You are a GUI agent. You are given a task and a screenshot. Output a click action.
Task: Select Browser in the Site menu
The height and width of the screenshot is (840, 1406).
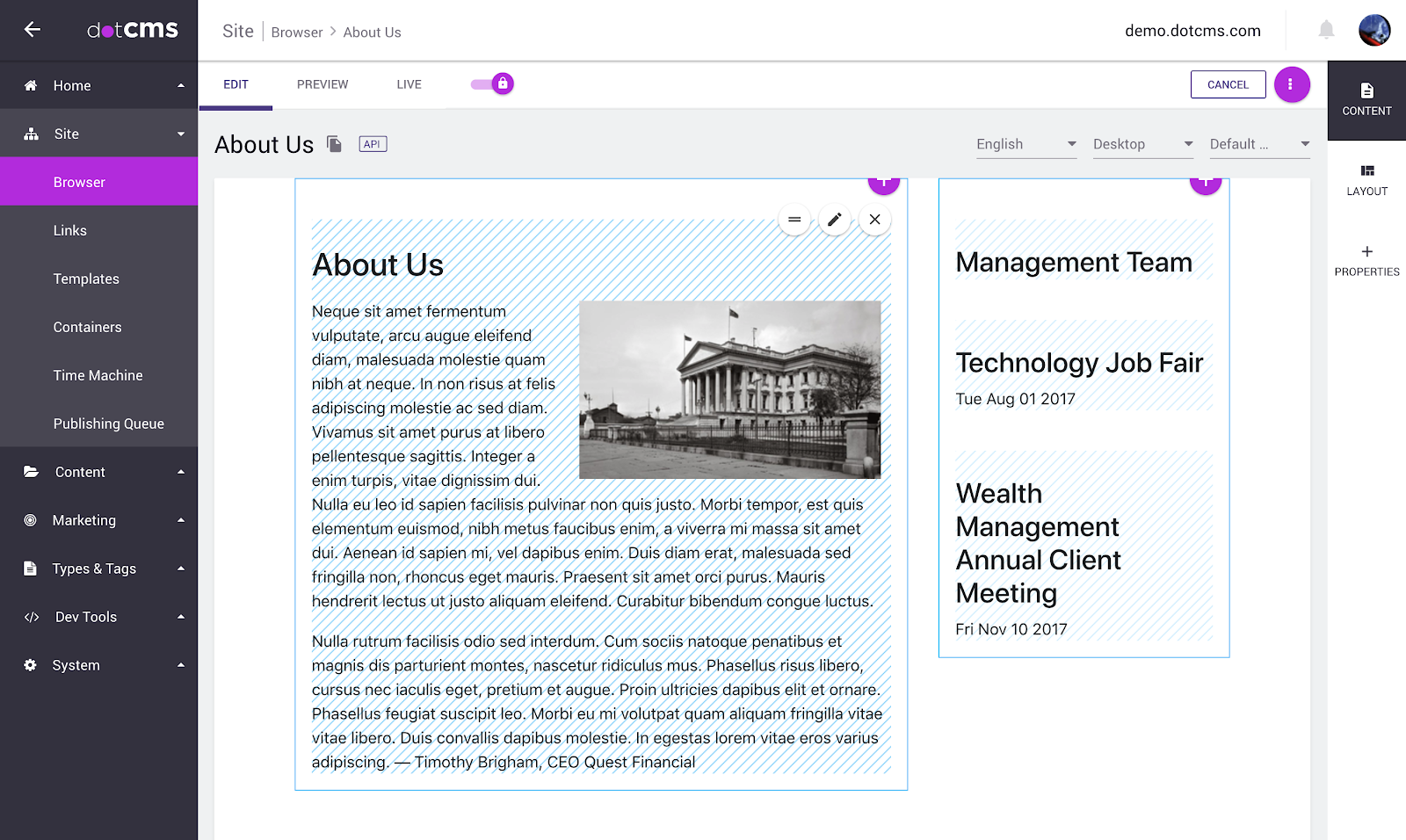tap(98, 182)
